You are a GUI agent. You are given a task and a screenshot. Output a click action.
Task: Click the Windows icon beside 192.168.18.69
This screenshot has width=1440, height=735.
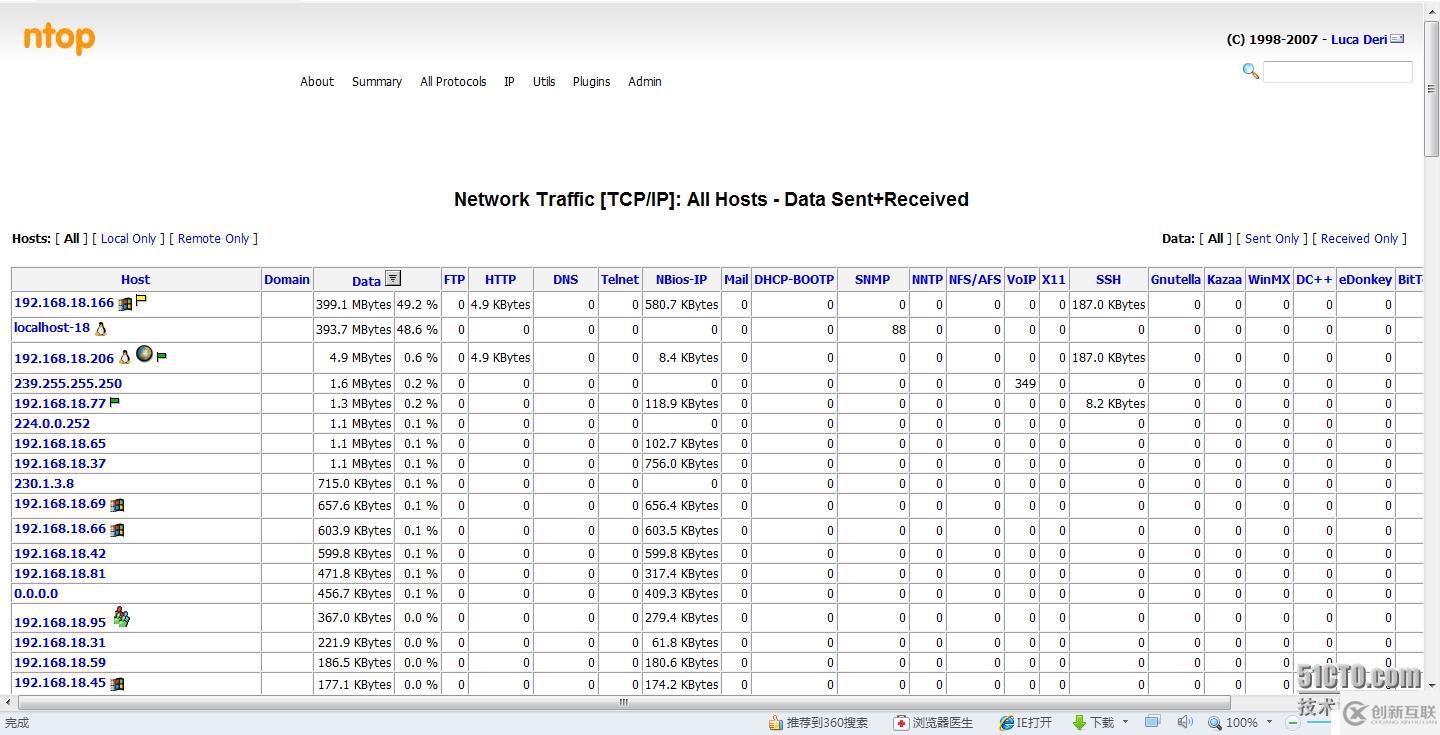pyautogui.click(x=117, y=505)
